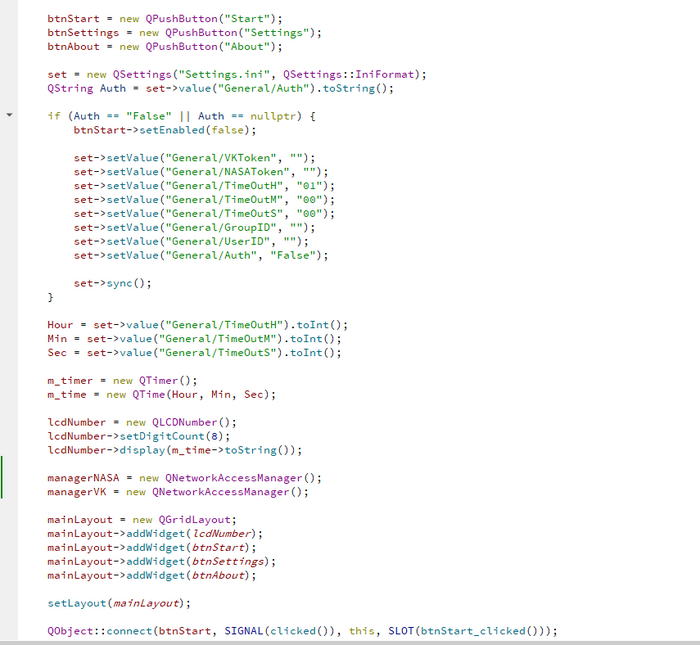Click the Hour = set->value line
Viewport: 700px width, 645px height.
197,325
